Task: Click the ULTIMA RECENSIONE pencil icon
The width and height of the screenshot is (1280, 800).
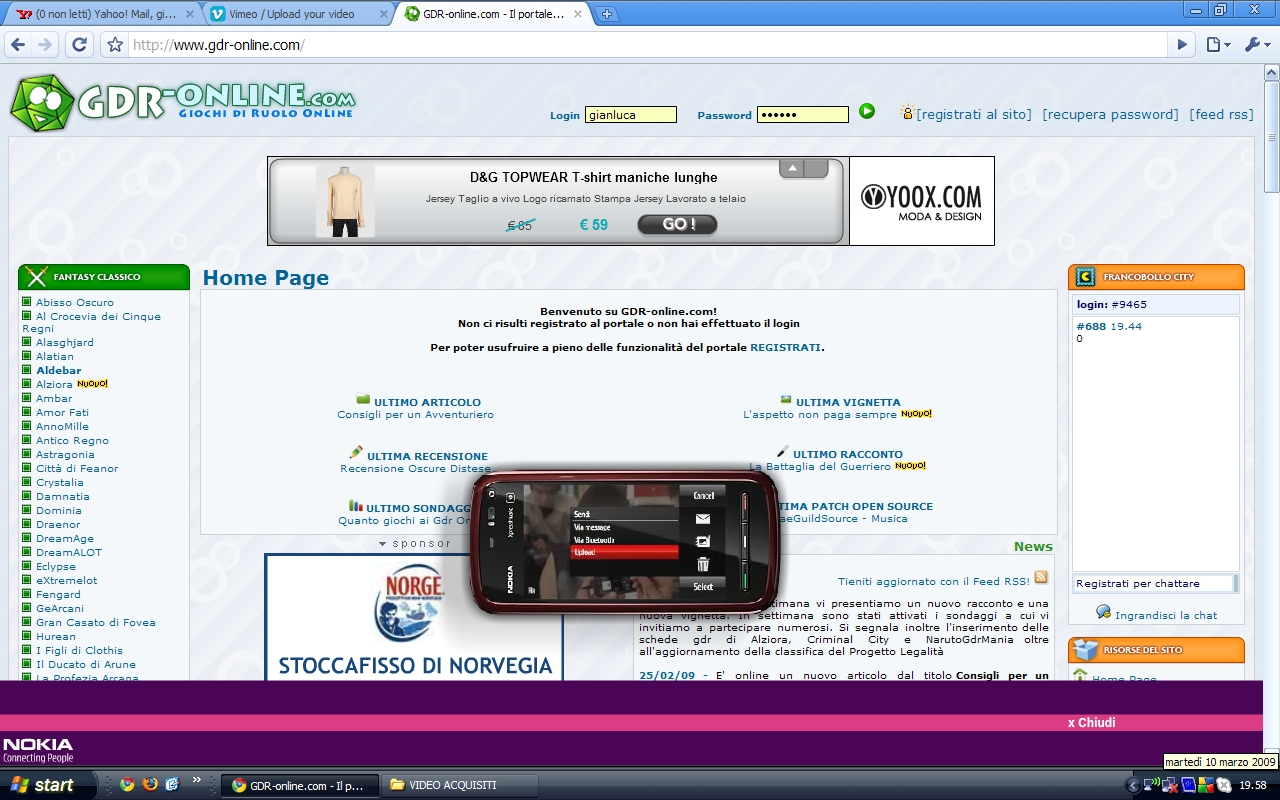Action: point(356,452)
